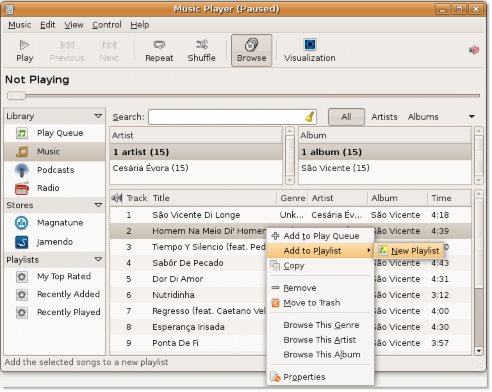Open Radio source
Screen dimensions: 492x392
pyautogui.click(x=55, y=188)
